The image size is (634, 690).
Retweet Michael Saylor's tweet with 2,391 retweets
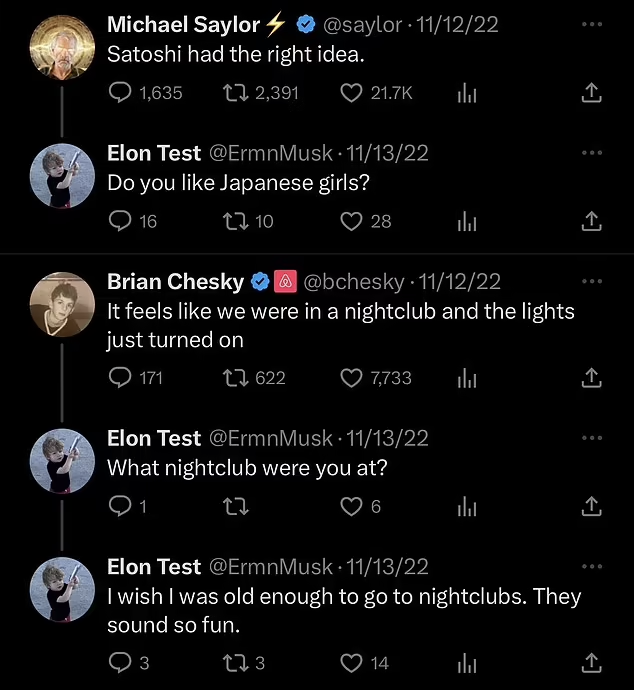[x=235, y=93]
